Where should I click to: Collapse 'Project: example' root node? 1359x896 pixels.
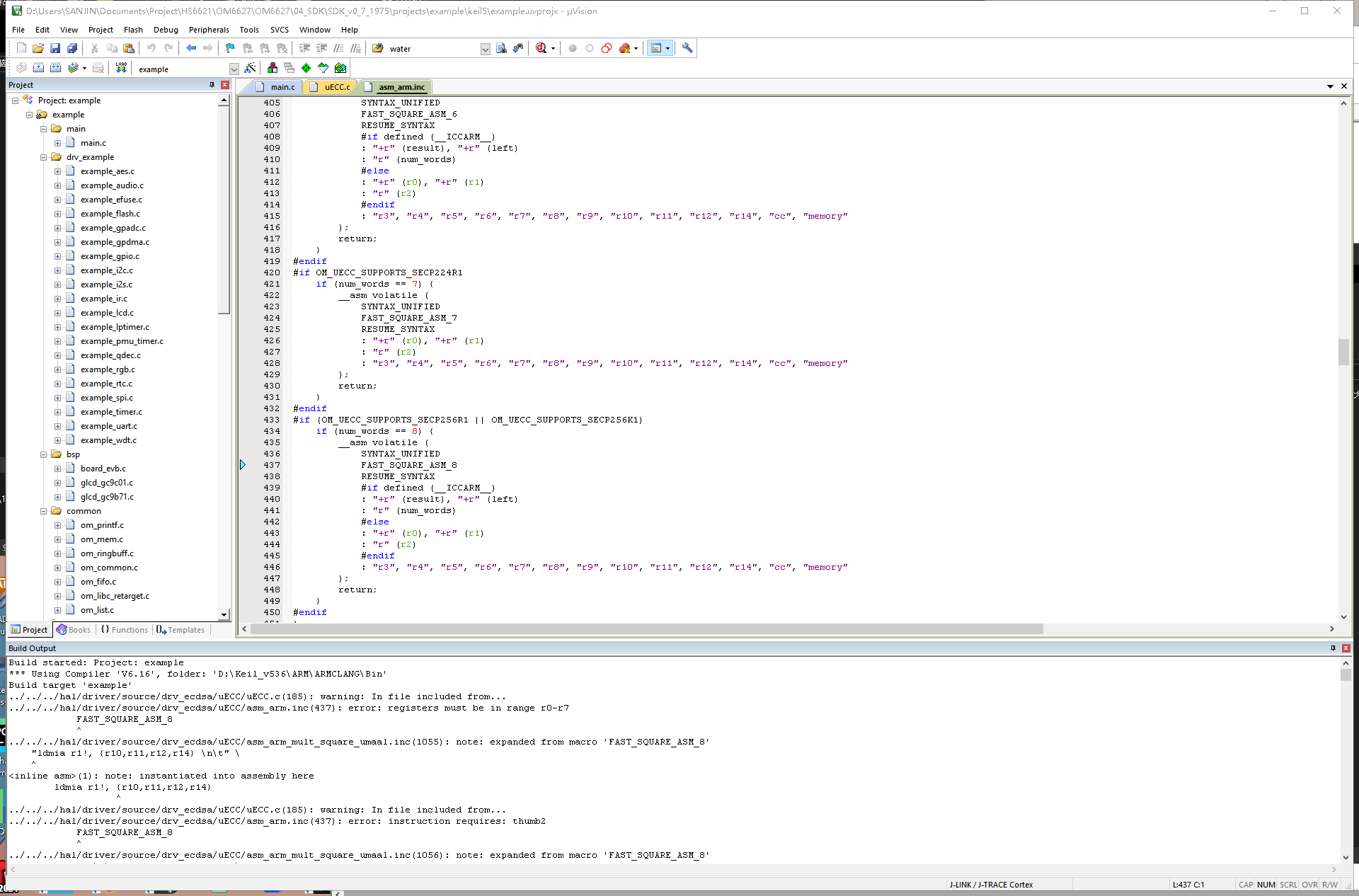[15, 100]
